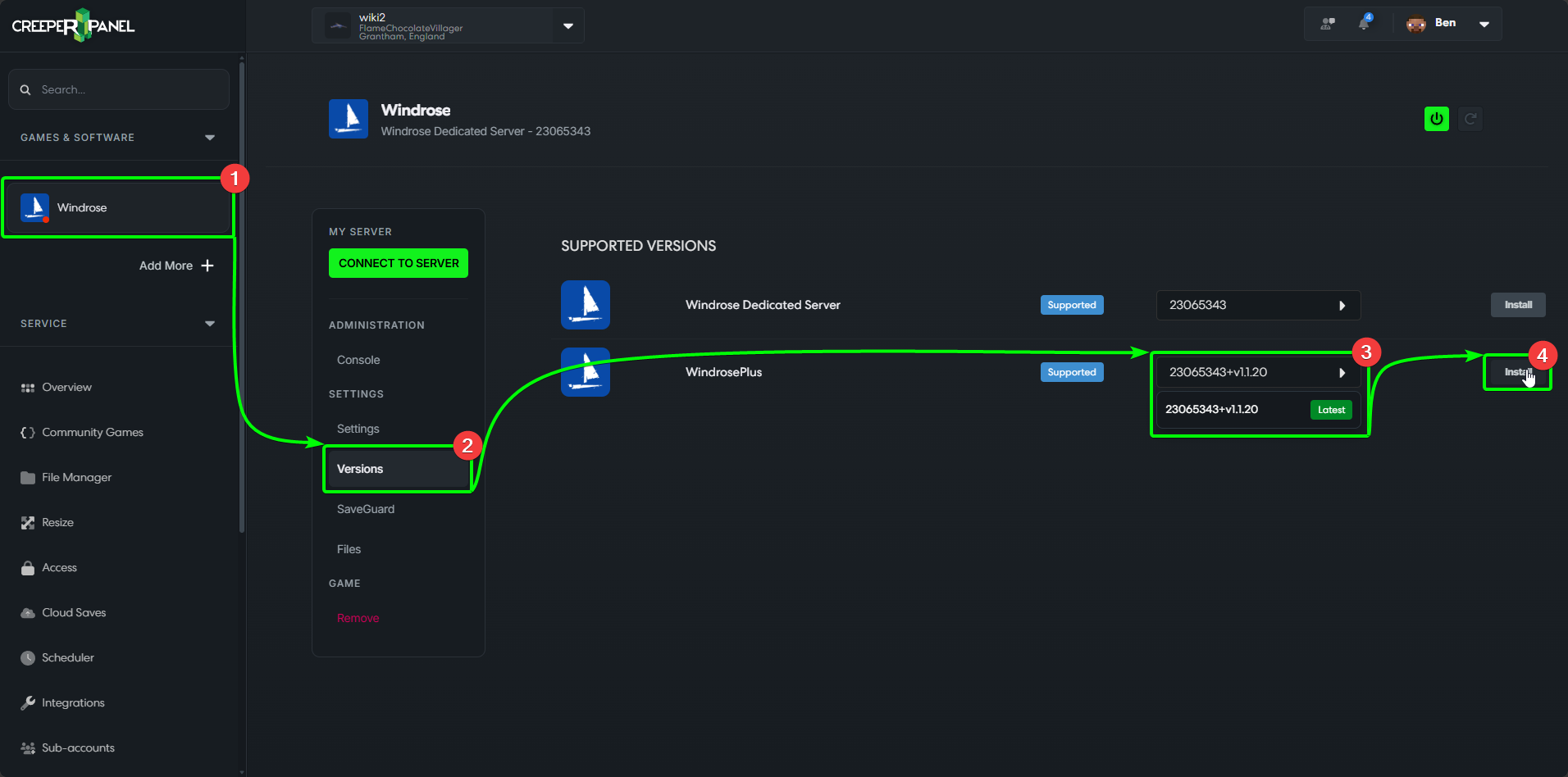Viewport: 1568px width, 777px height.
Task: Open Sub-accounts
Action: coord(79,748)
